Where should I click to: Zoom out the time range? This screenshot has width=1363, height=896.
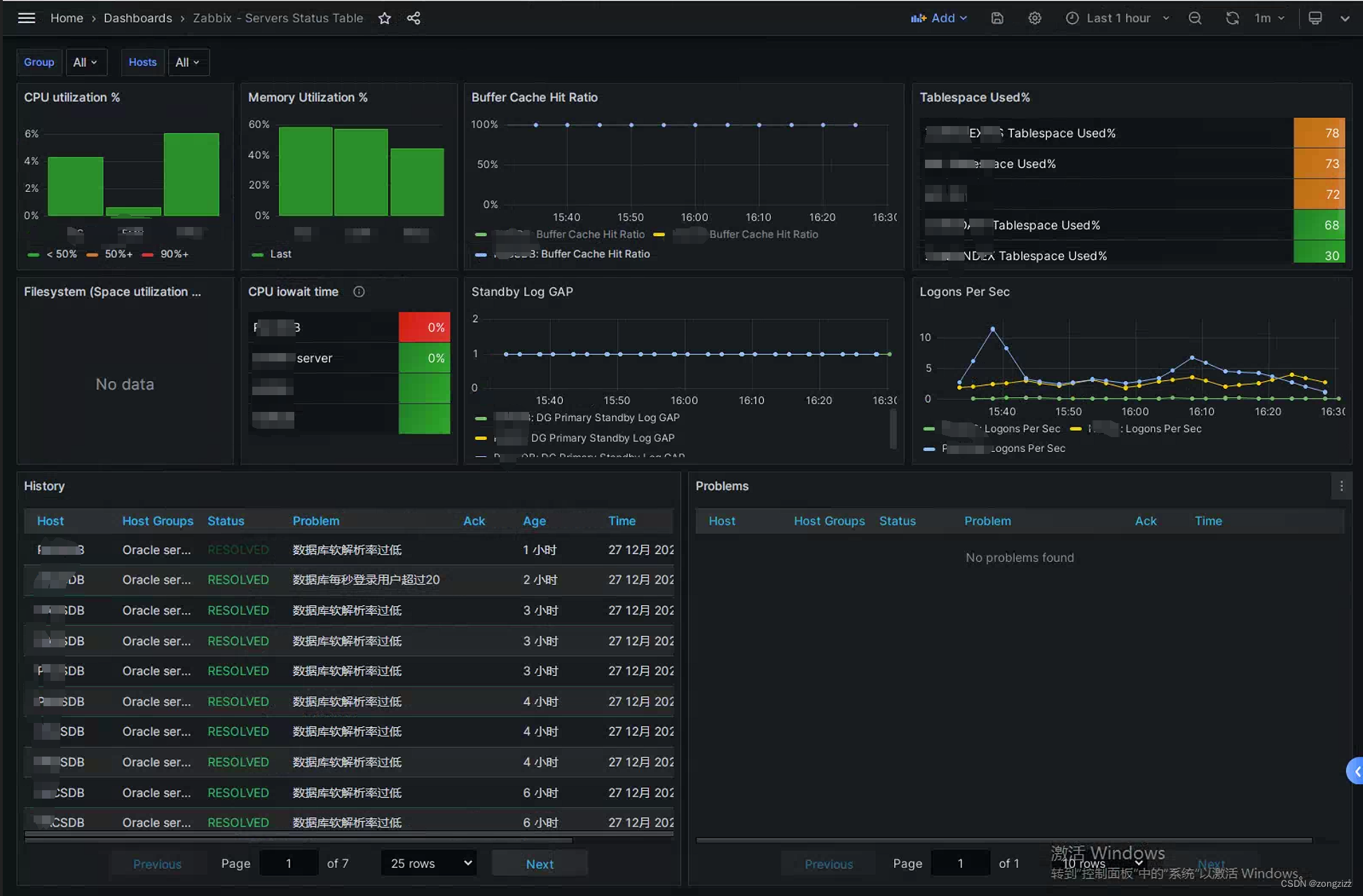coord(1195,18)
